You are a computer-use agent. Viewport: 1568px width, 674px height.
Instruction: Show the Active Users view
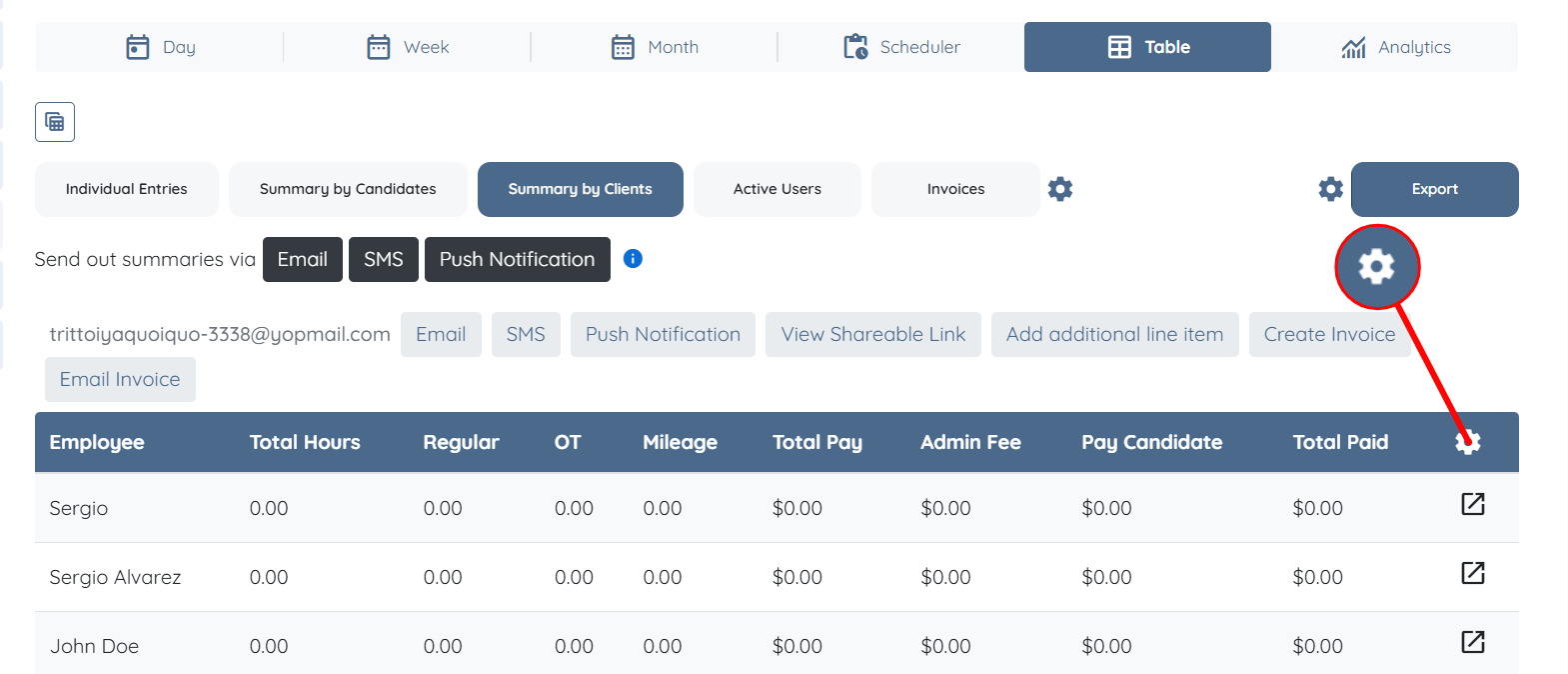click(777, 189)
